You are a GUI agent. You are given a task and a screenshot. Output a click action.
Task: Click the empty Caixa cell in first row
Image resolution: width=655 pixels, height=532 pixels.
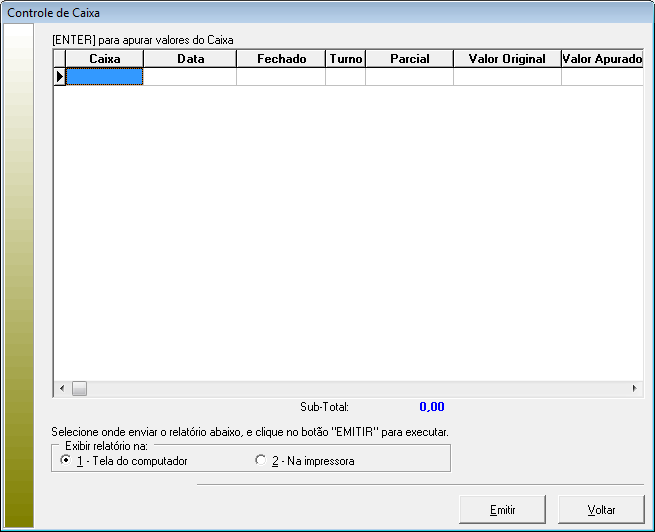(x=104, y=77)
